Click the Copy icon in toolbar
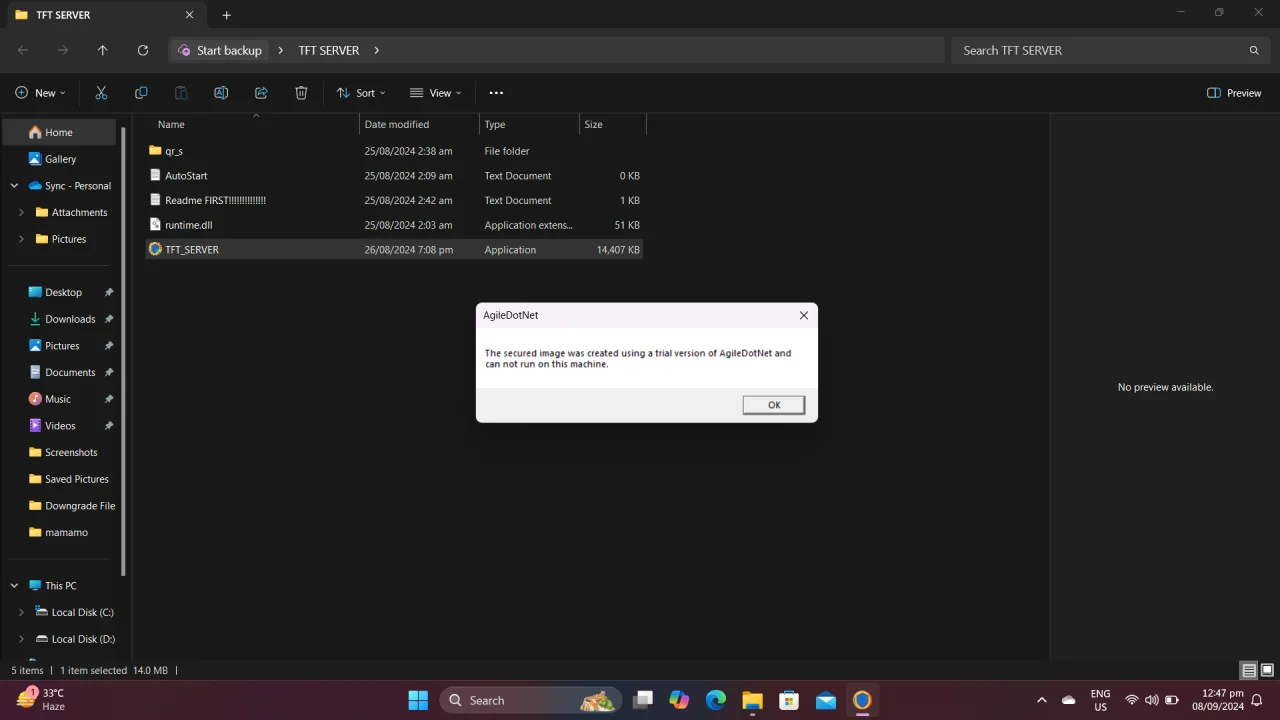 [x=141, y=93]
